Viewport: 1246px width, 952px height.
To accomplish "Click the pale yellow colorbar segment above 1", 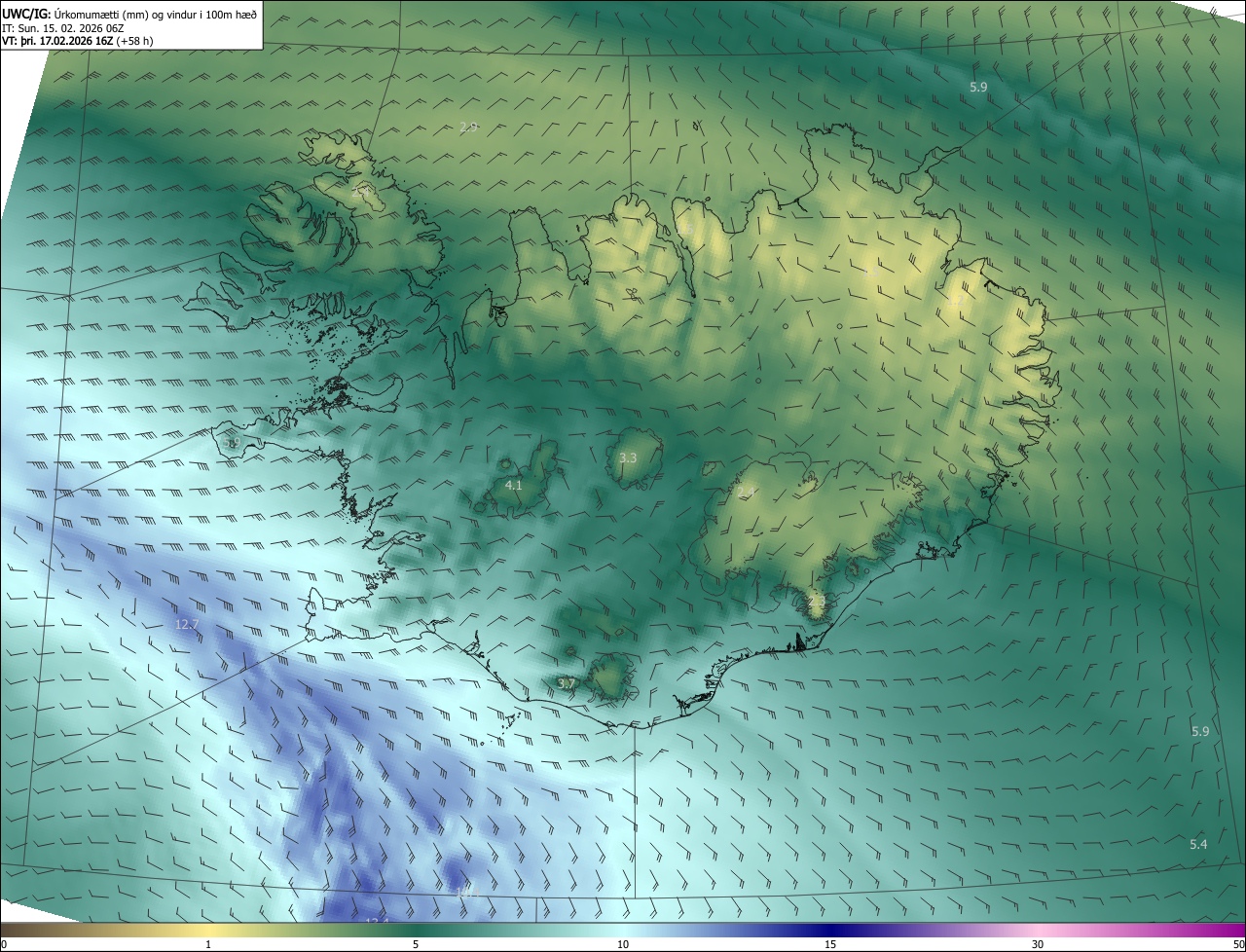I will tap(208, 931).
